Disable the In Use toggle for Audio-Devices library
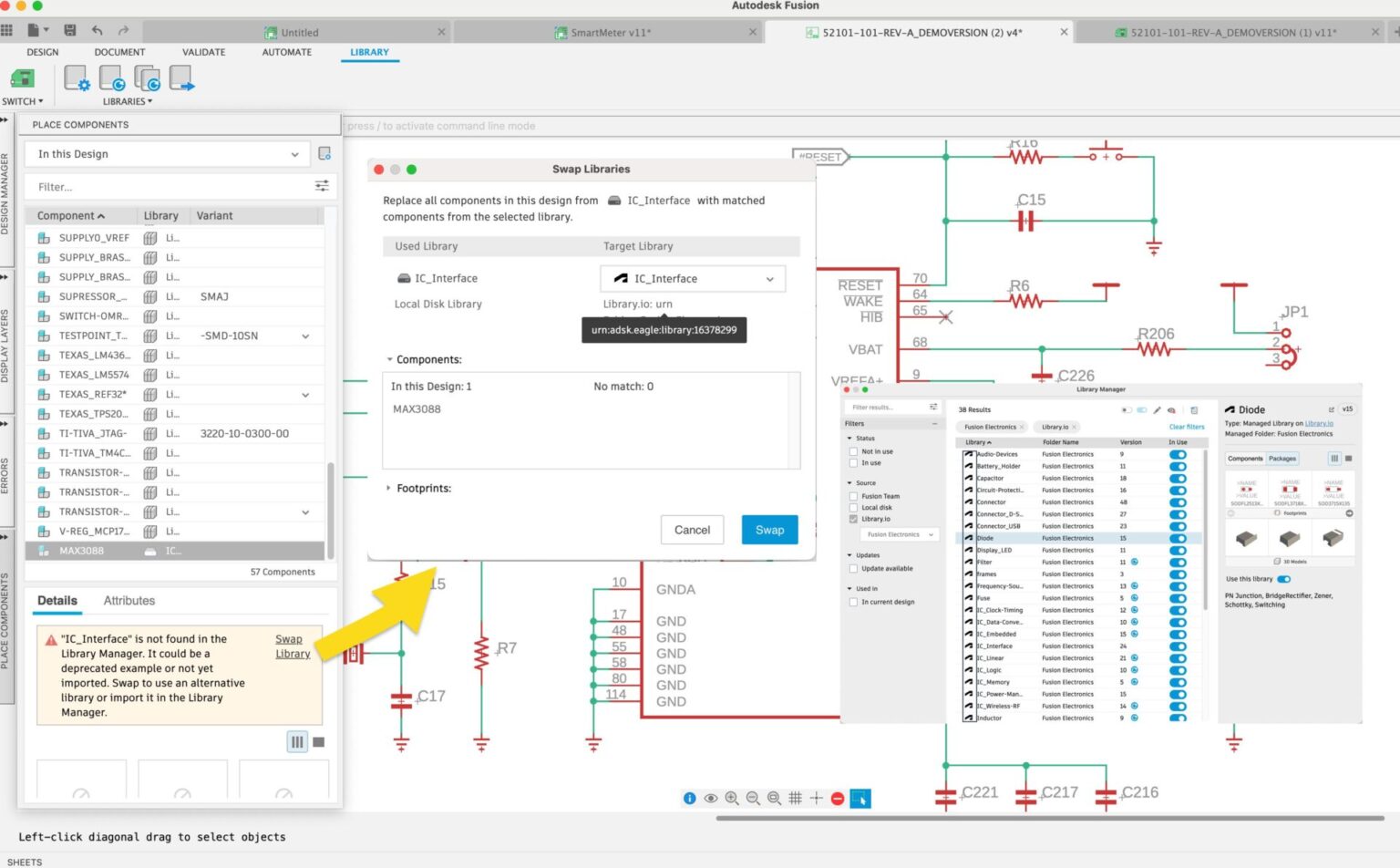Viewport: 1400px width, 868px height. click(1179, 453)
